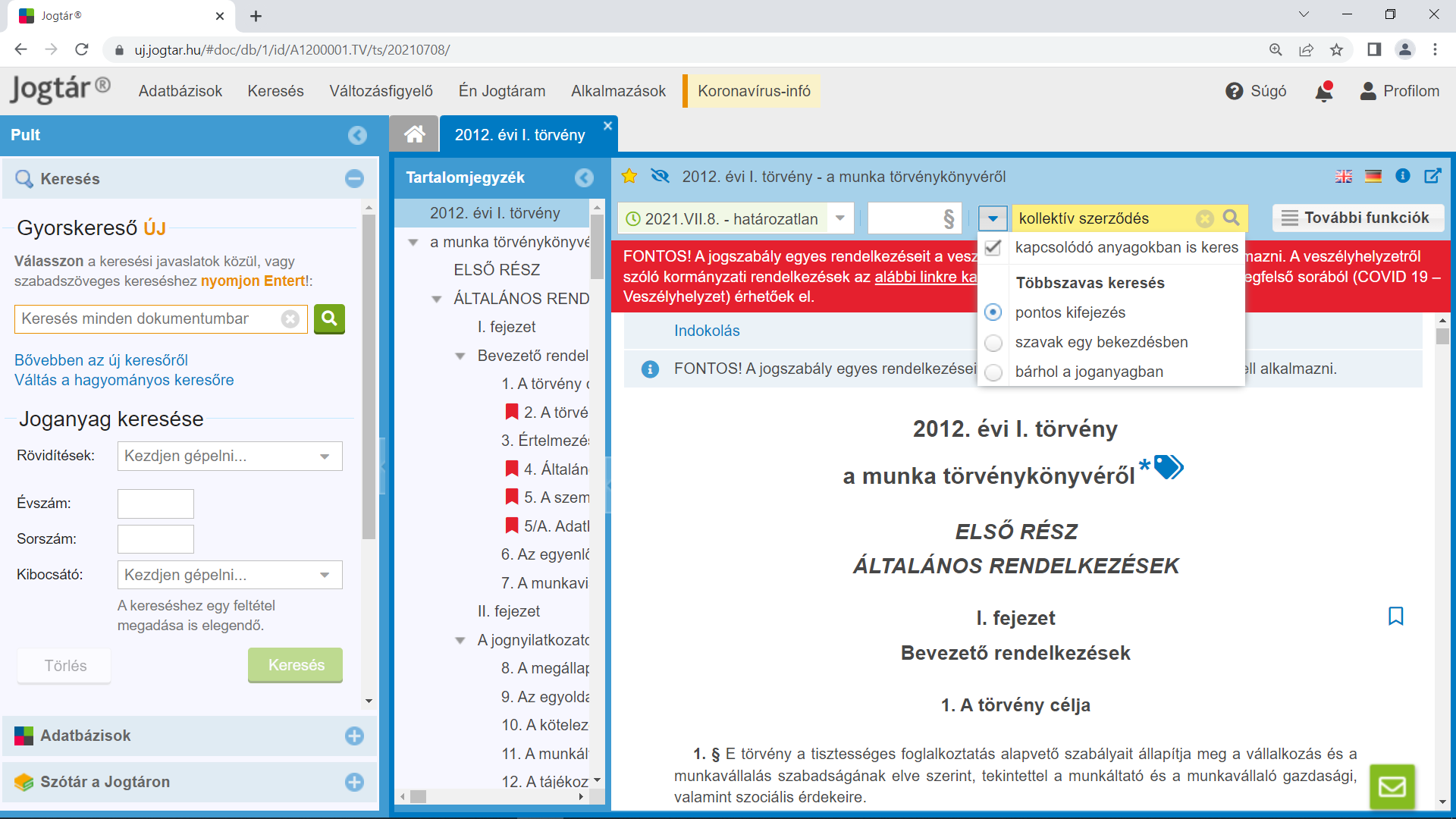The image size is (1456, 819).
Task: Click red bookmark beside 5/A. Adatl item
Action: point(512,526)
